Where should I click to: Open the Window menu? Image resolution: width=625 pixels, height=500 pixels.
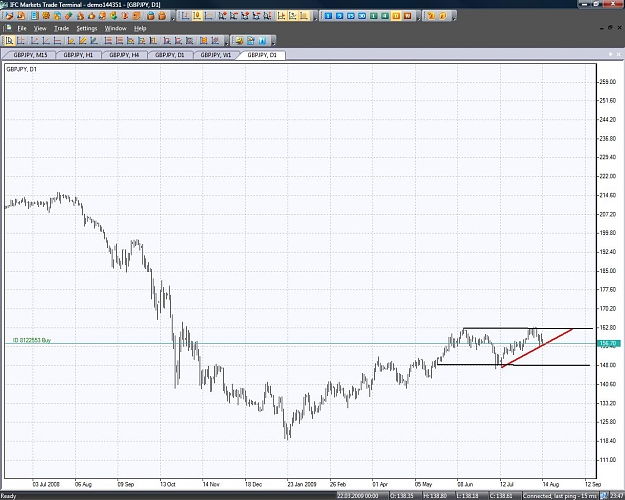click(115, 28)
